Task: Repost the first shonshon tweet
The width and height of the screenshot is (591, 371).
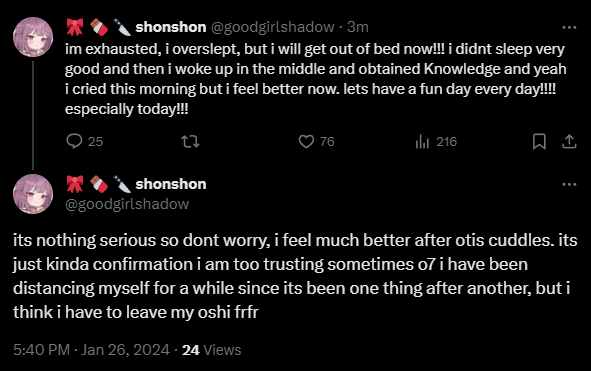Action: pyautogui.click(x=190, y=142)
